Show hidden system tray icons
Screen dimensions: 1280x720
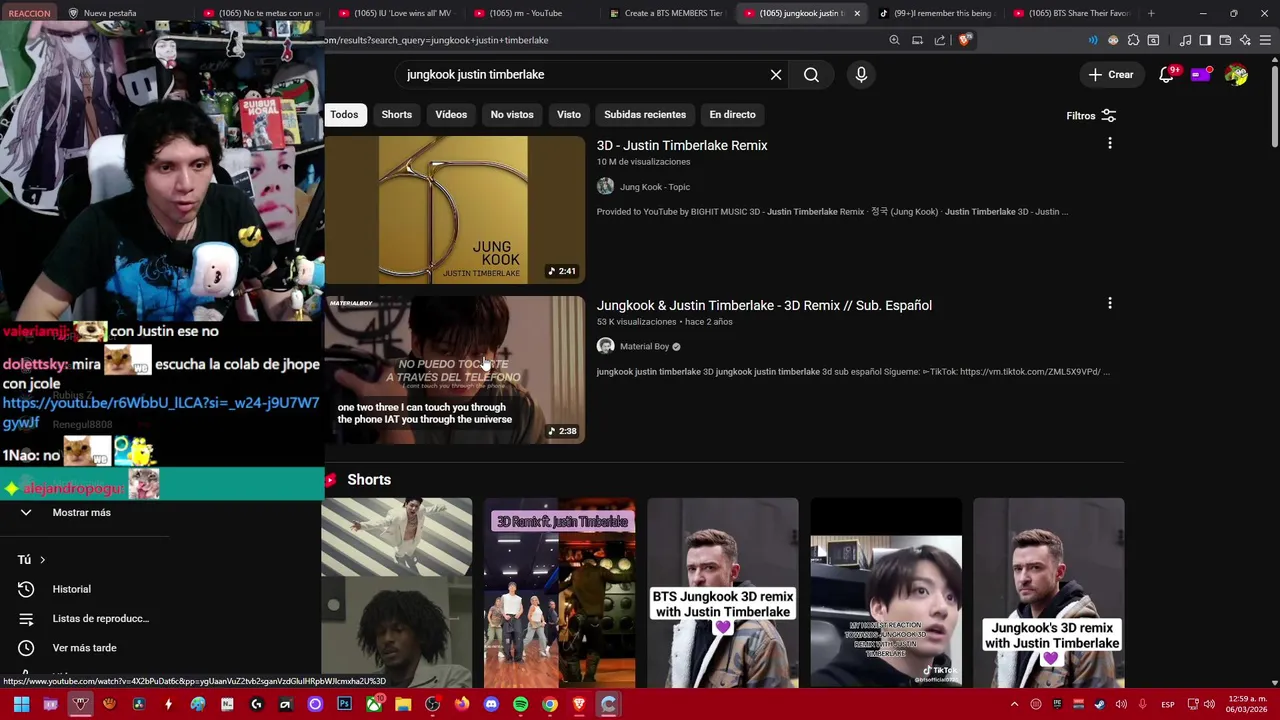(1014, 705)
